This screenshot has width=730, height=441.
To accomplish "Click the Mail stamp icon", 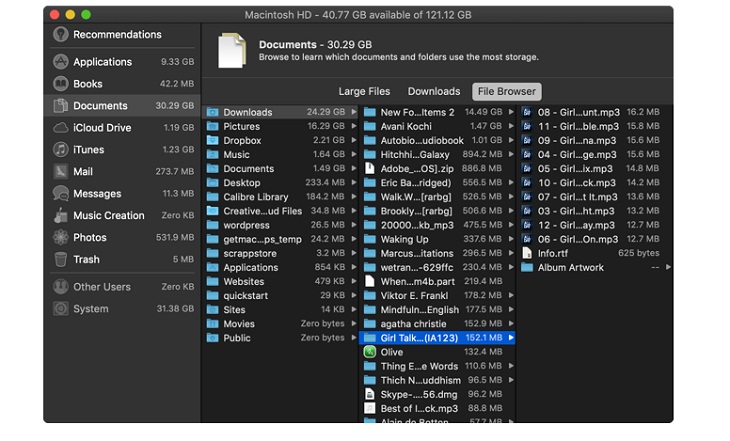I will tap(61, 171).
